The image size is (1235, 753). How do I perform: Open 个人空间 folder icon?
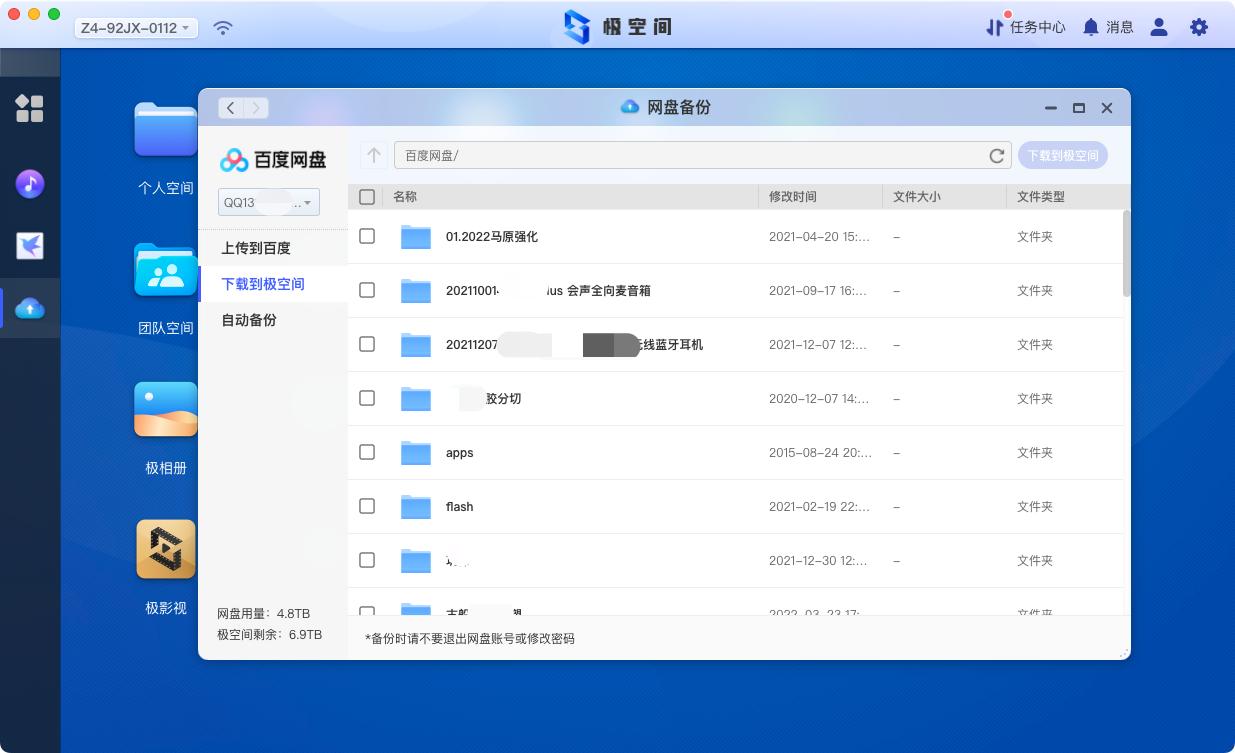click(165, 129)
